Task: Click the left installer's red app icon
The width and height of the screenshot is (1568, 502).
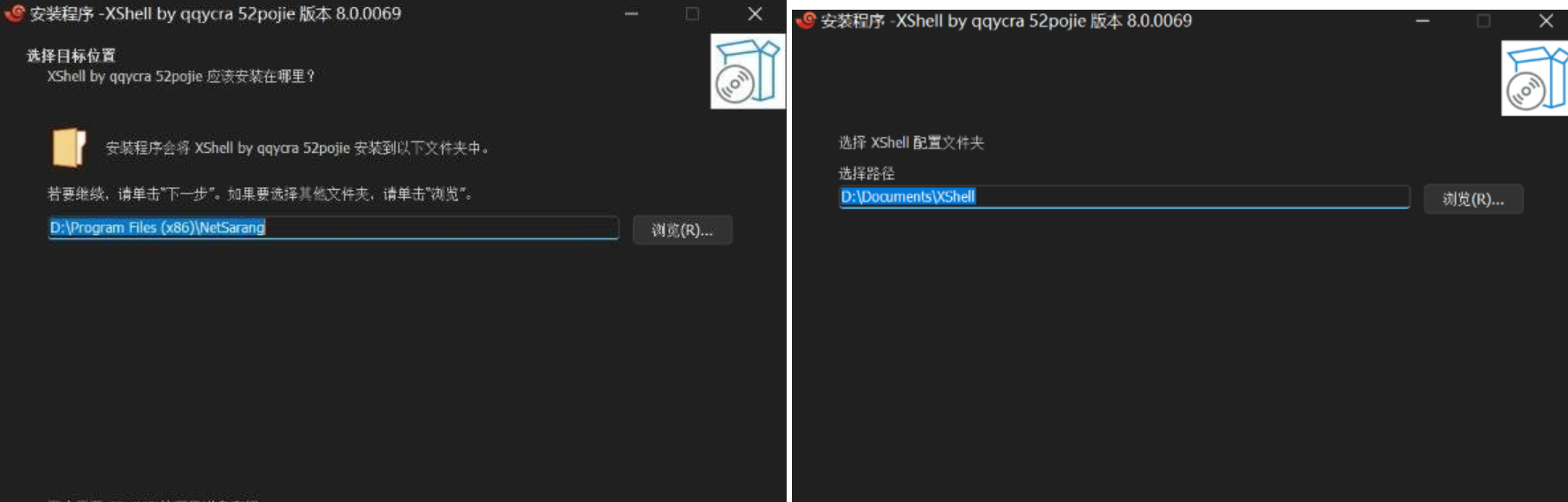Action: pyautogui.click(x=14, y=13)
